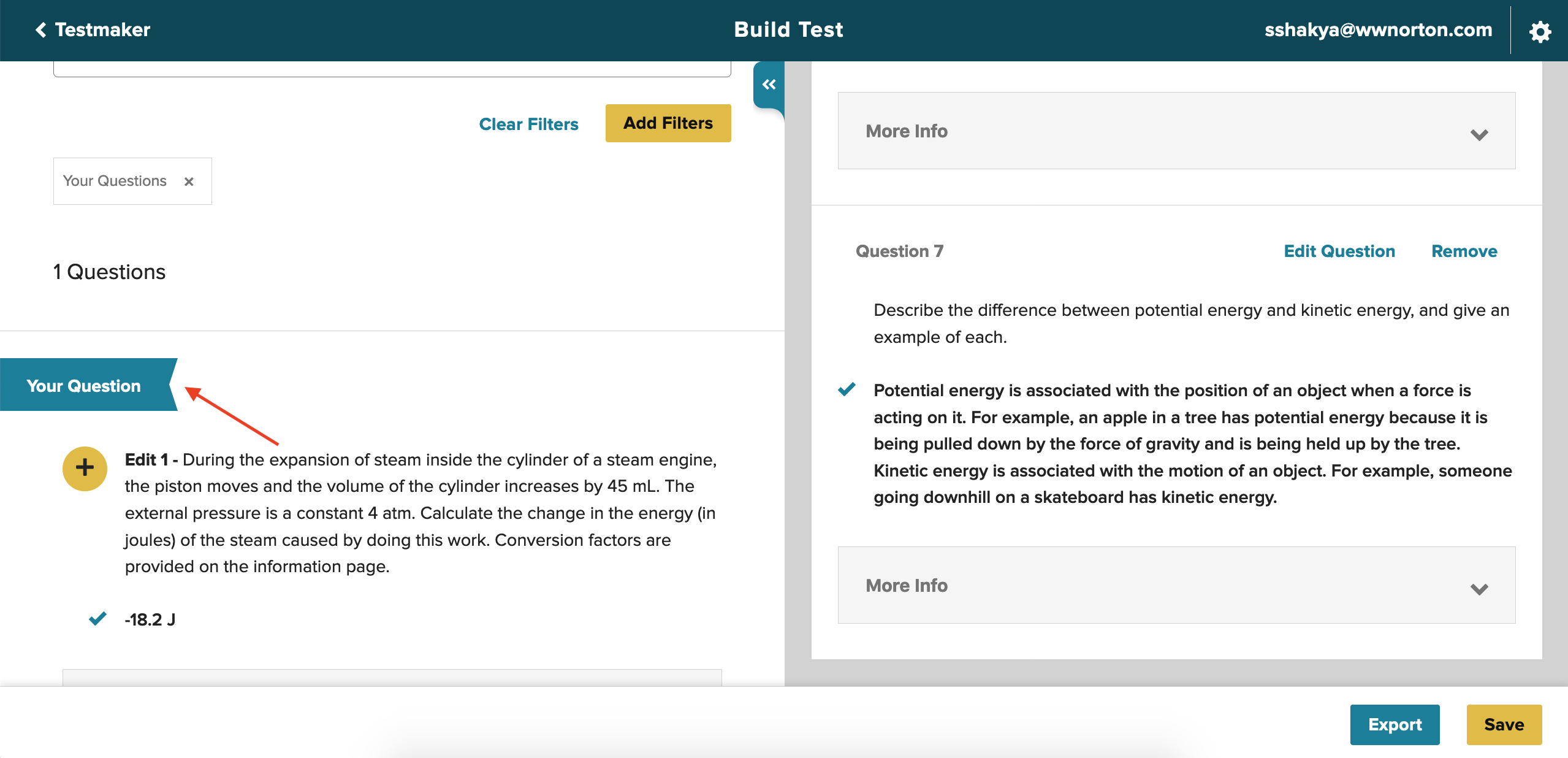Viewport: 1568px width, 758px height.
Task: Remove Question 7 from the test
Action: [x=1464, y=251]
